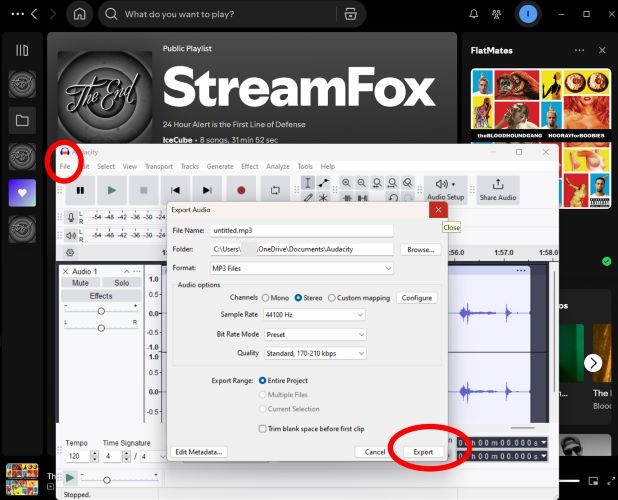Click Cancel in Export Audio dialog
This screenshot has width=618, height=500.
375,452
